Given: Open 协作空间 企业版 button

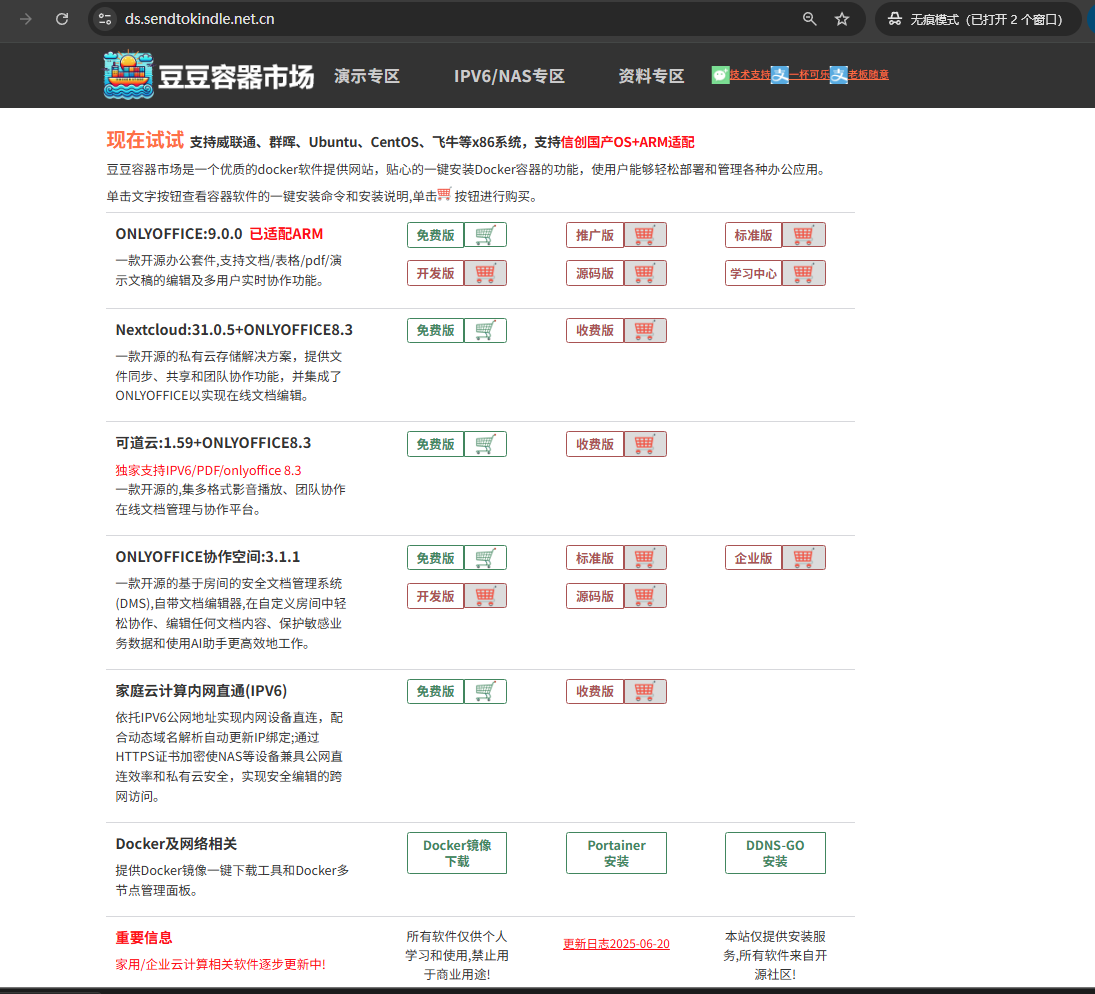Looking at the screenshot, I should [754, 558].
